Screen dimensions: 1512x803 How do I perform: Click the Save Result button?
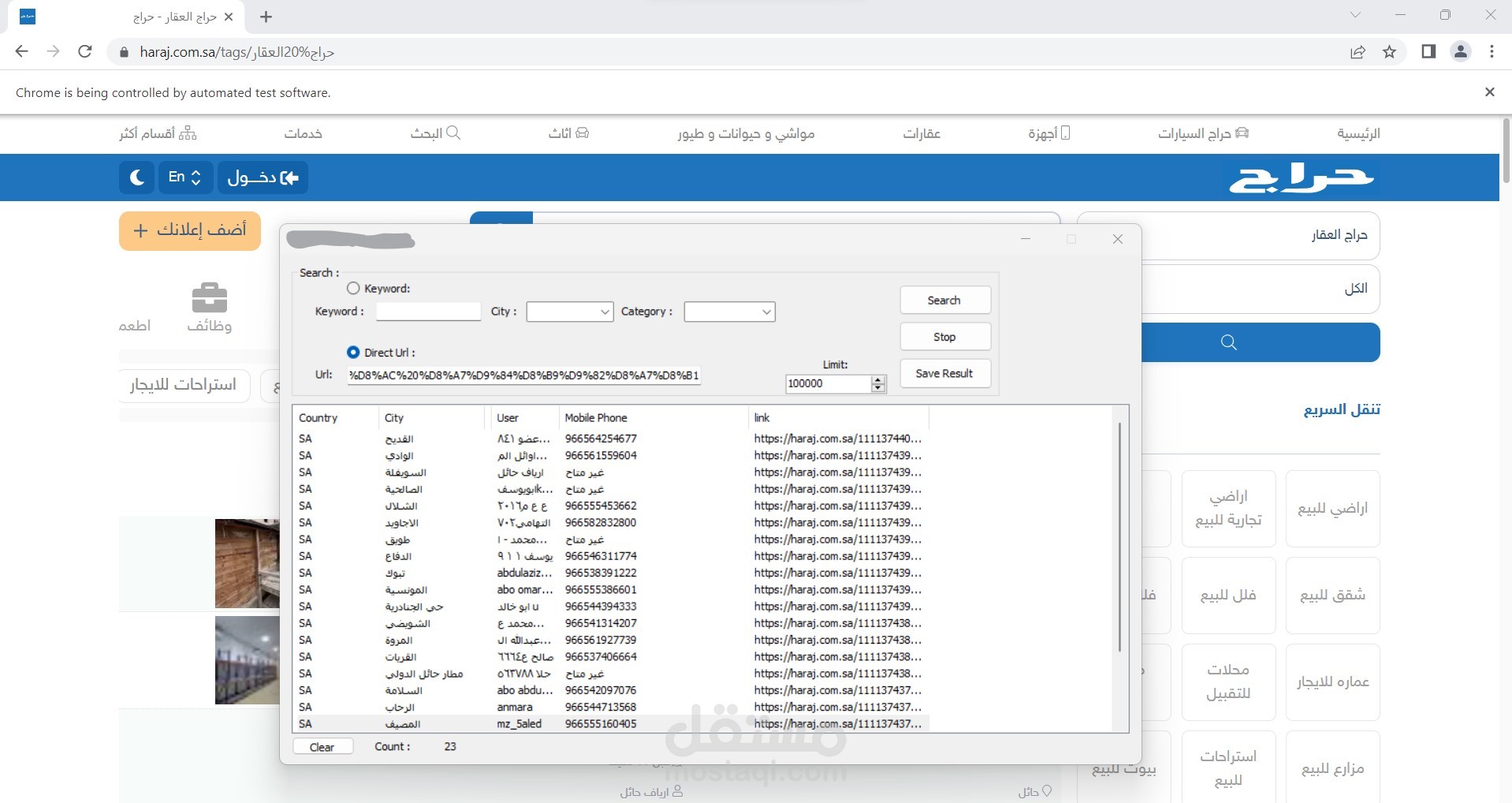tap(945, 374)
